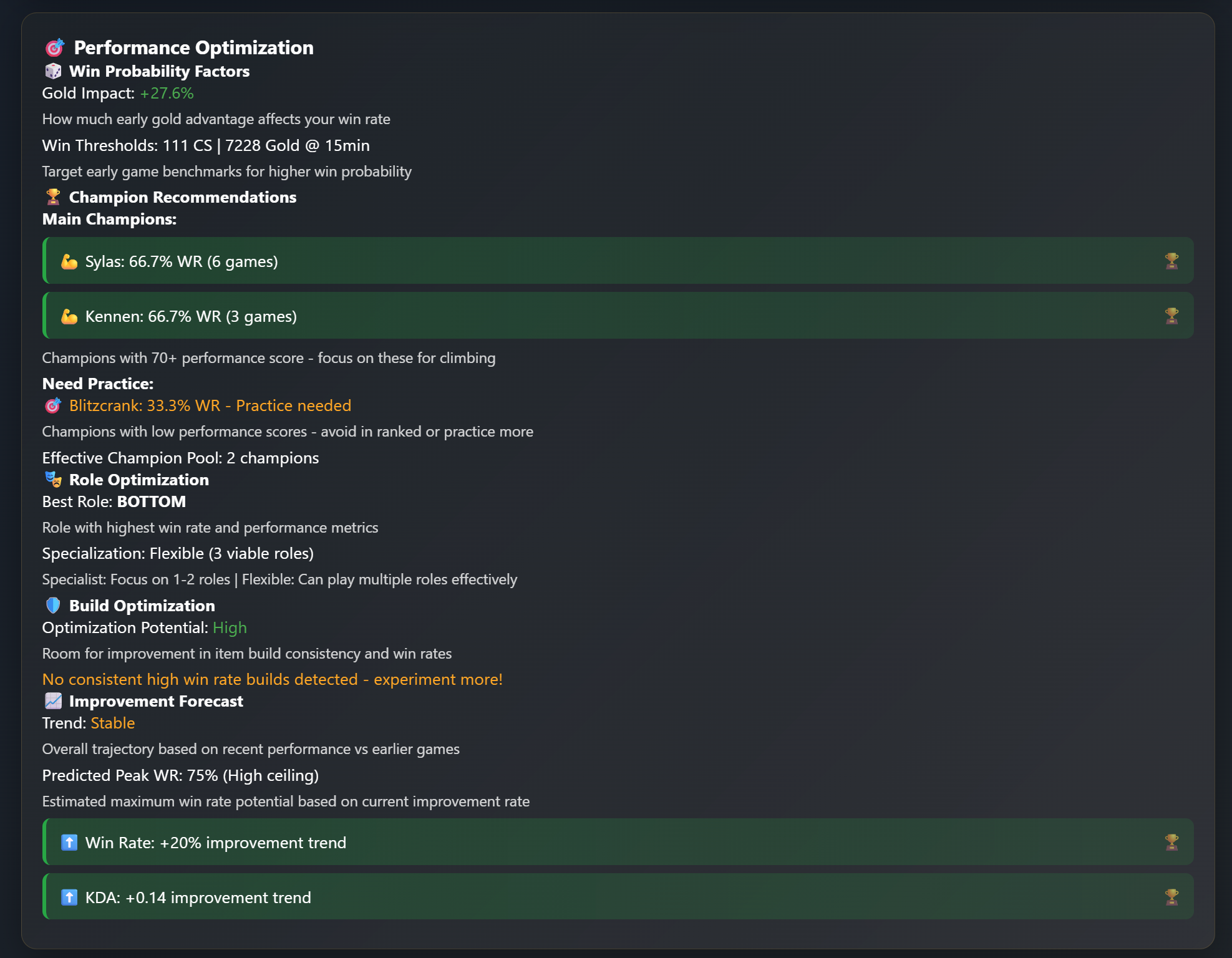Screen dimensions: 1232x958
Task: Select the Kennen 66.7% WR card
Action: pyautogui.click(x=618, y=316)
